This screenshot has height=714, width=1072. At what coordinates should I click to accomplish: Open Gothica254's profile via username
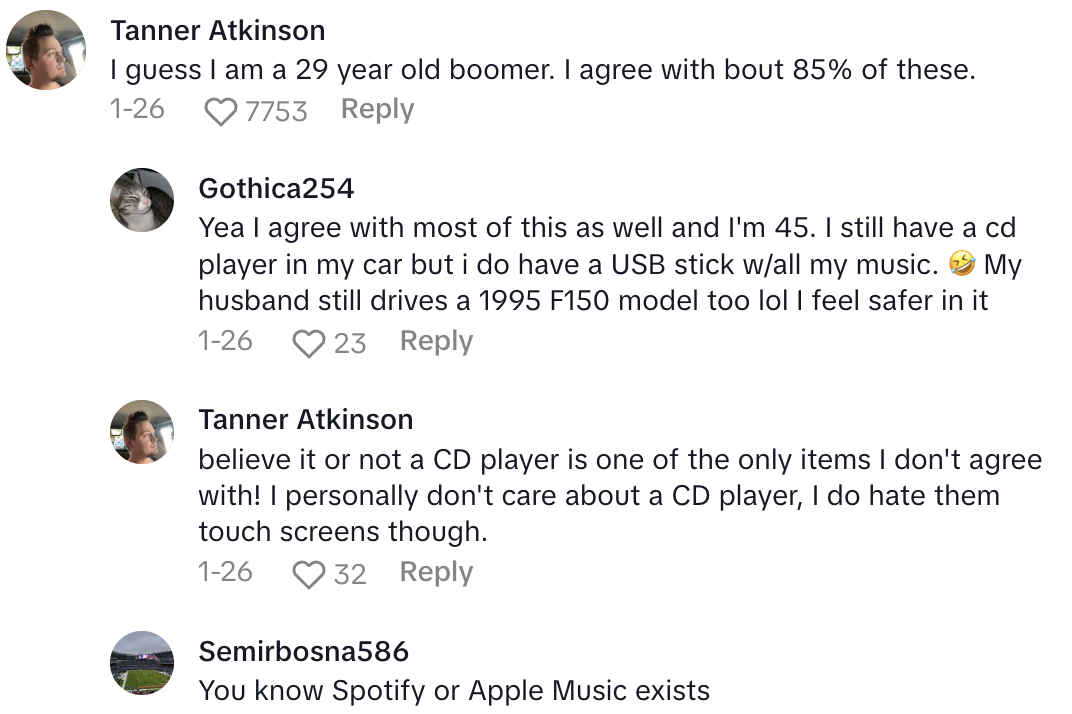click(x=276, y=188)
